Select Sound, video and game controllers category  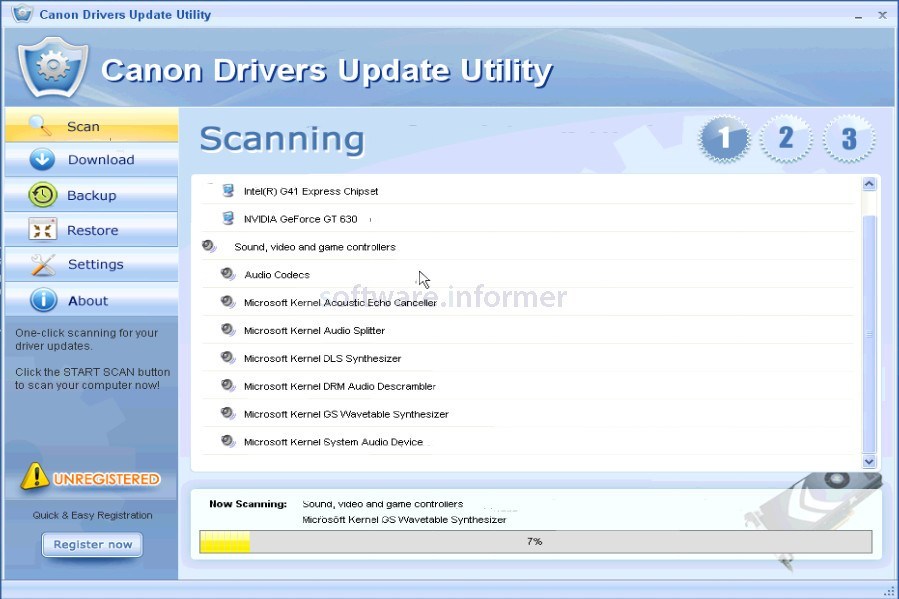tap(527, 246)
